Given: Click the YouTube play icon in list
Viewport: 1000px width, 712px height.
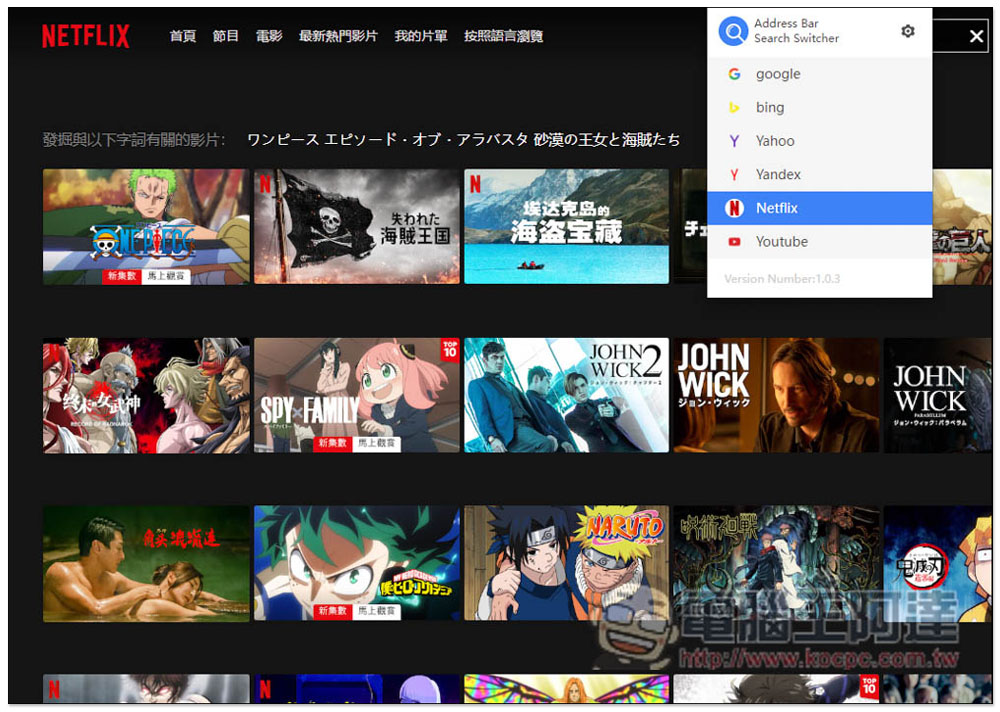Looking at the screenshot, I should [x=734, y=242].
